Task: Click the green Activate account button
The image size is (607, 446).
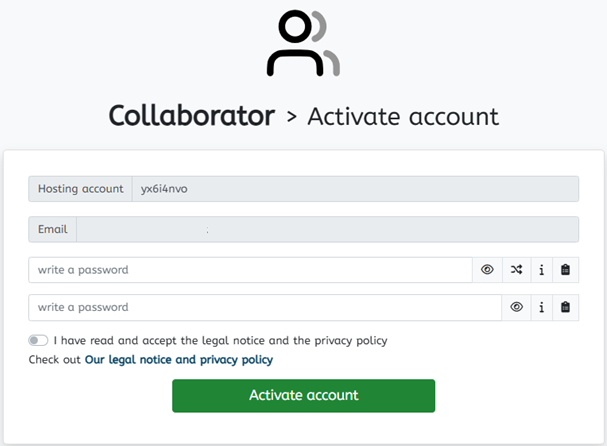Action: tap(304, 396)
